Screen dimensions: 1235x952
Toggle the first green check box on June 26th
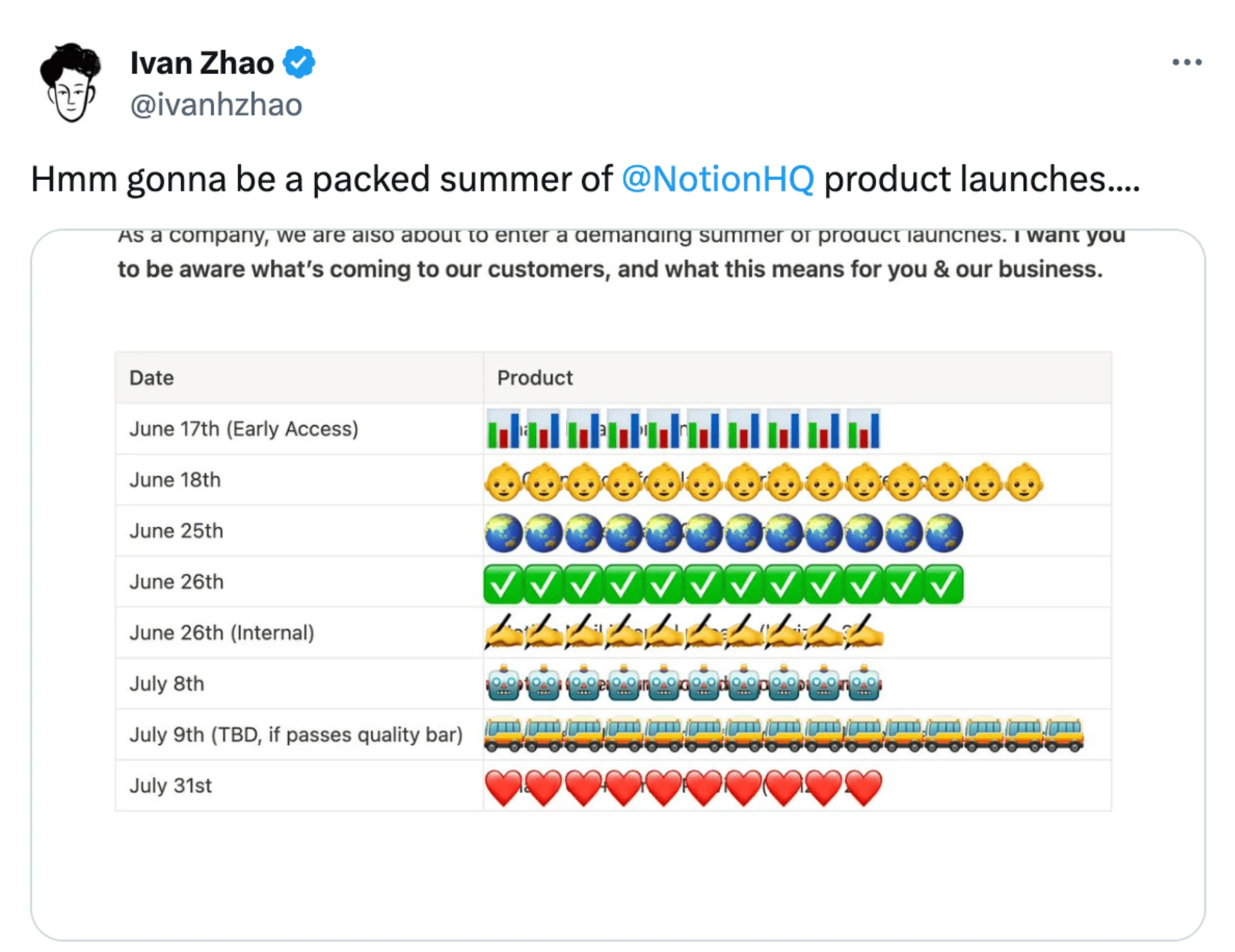[503, 582]
